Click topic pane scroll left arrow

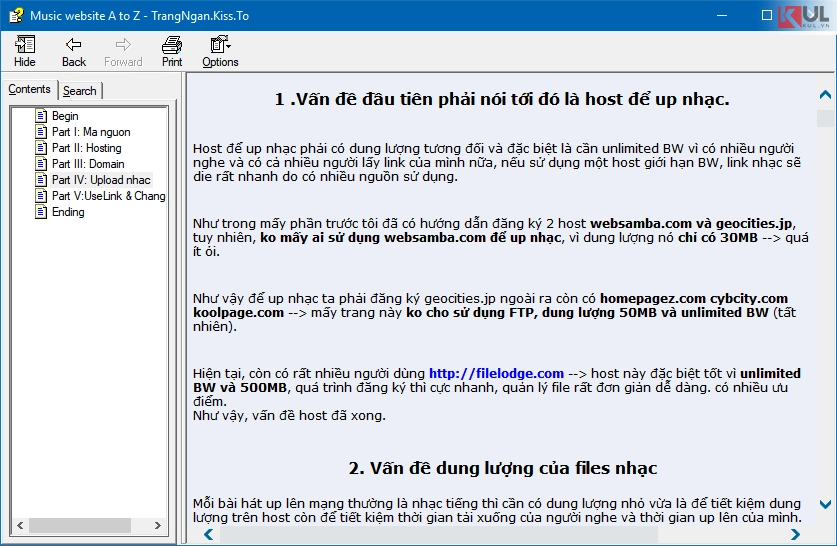pos(209,534)
